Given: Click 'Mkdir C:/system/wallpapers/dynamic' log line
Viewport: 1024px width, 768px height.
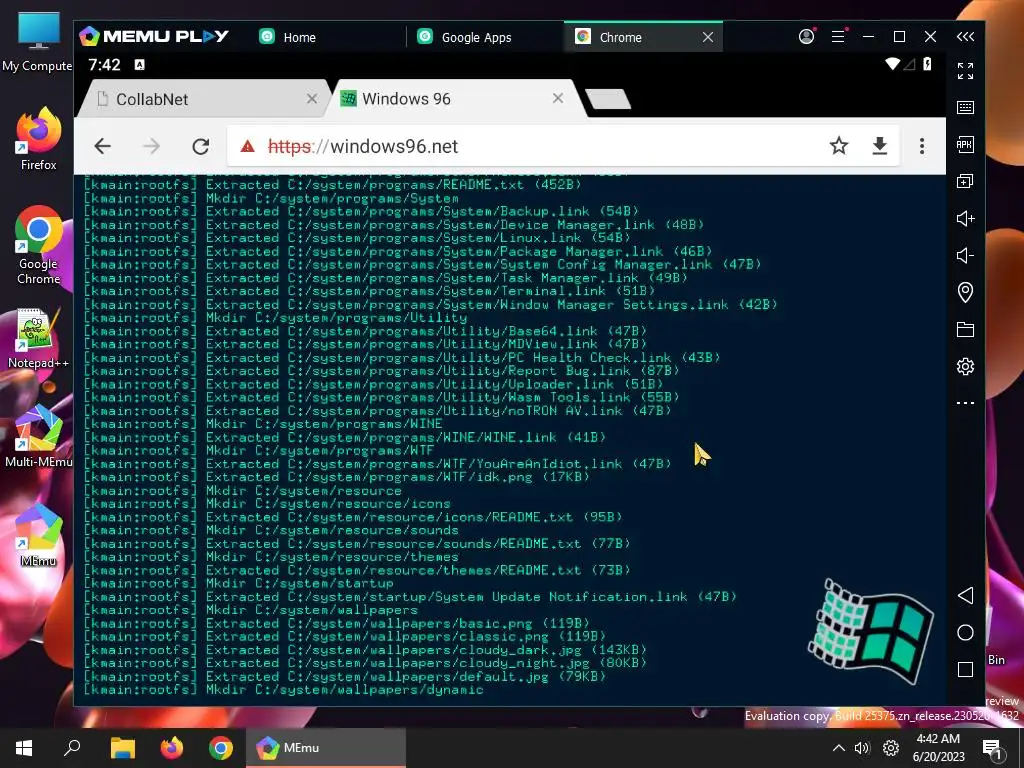Looking at the screenshot, I should (283, 690).
